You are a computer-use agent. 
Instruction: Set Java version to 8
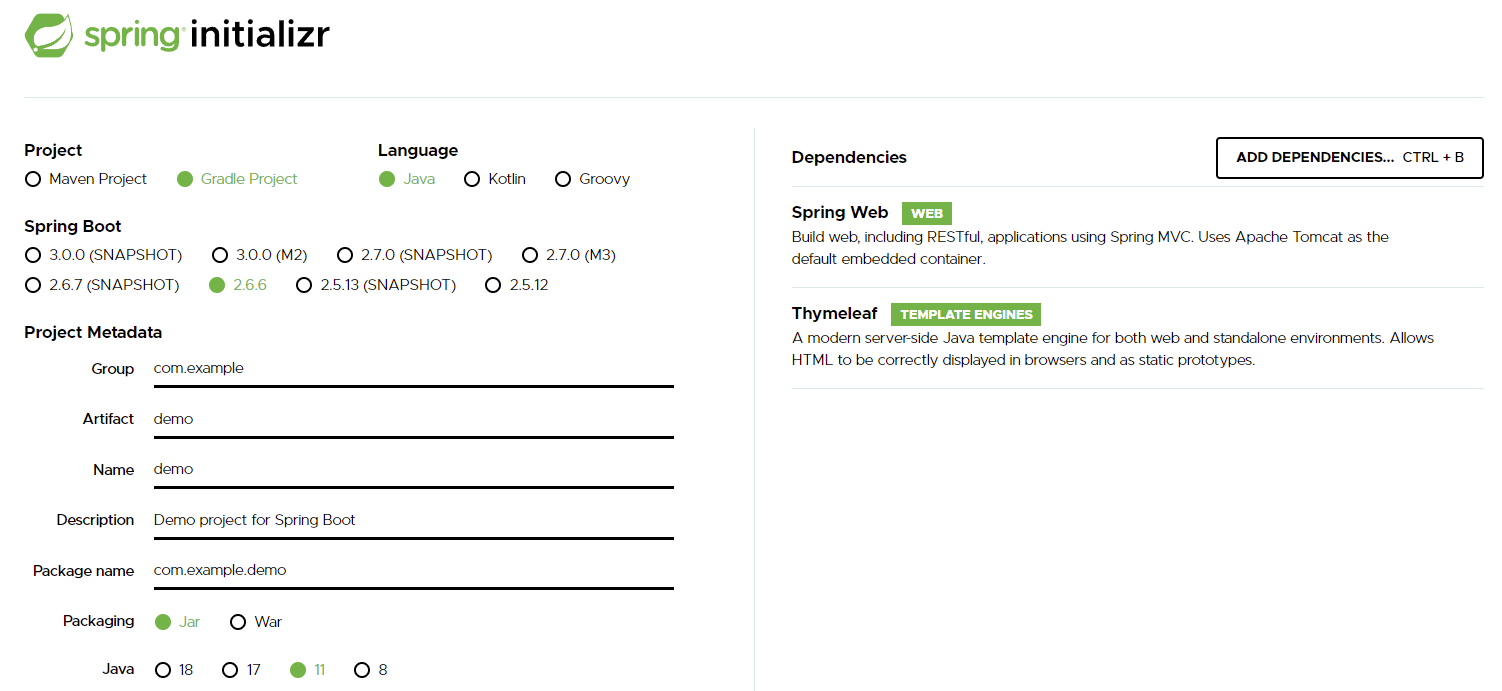click(362, 670)
